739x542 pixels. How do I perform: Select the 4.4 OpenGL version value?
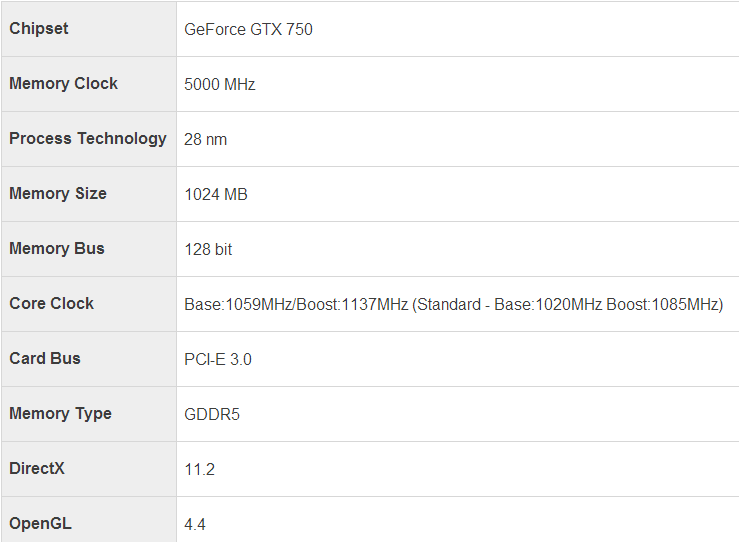point(195,525)
